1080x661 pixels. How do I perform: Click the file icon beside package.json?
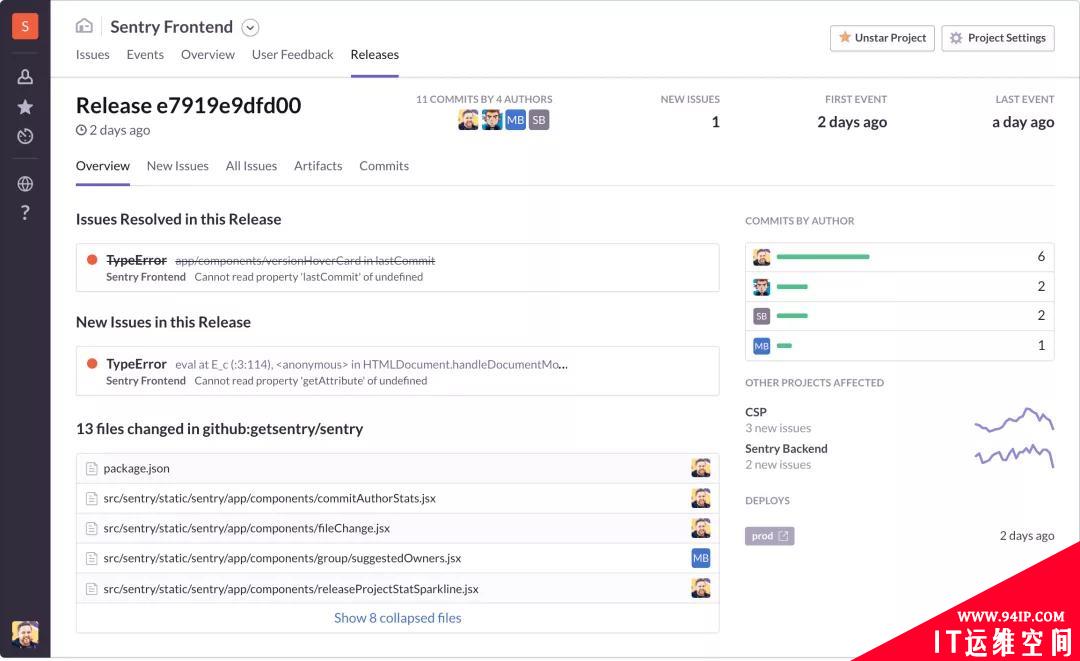click(x=91, y=469)
